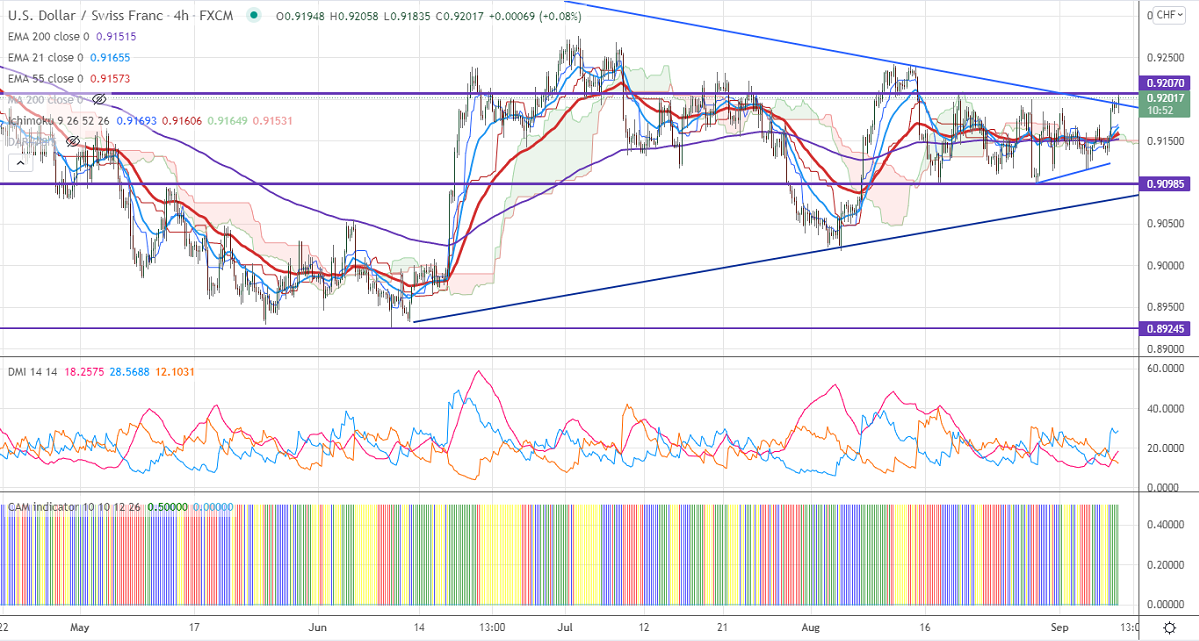Click the open price O0.91948
The width and height of the screenshot is (1199, 641).
(301, 15)
